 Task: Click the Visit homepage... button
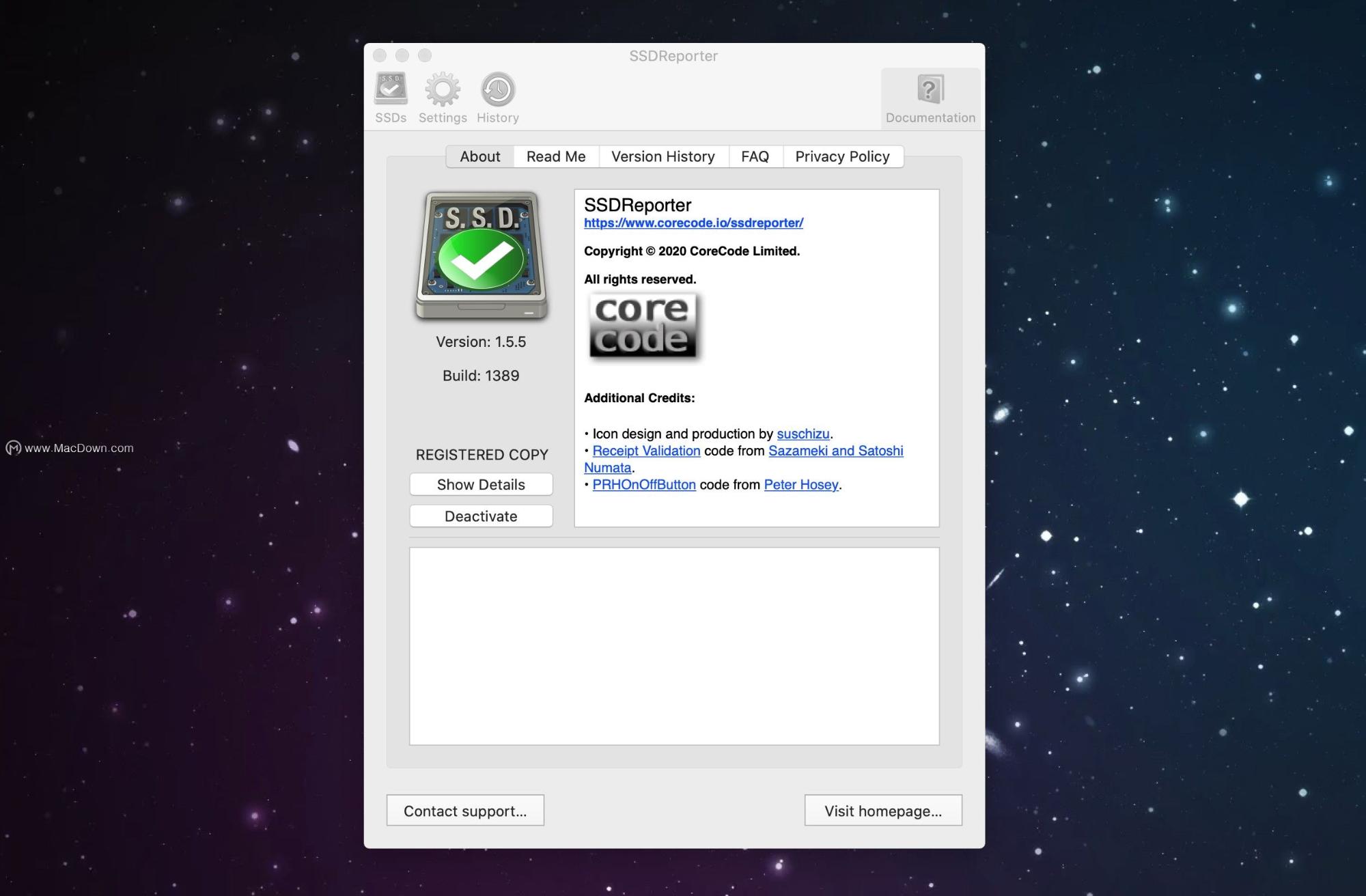coord(883,811)
